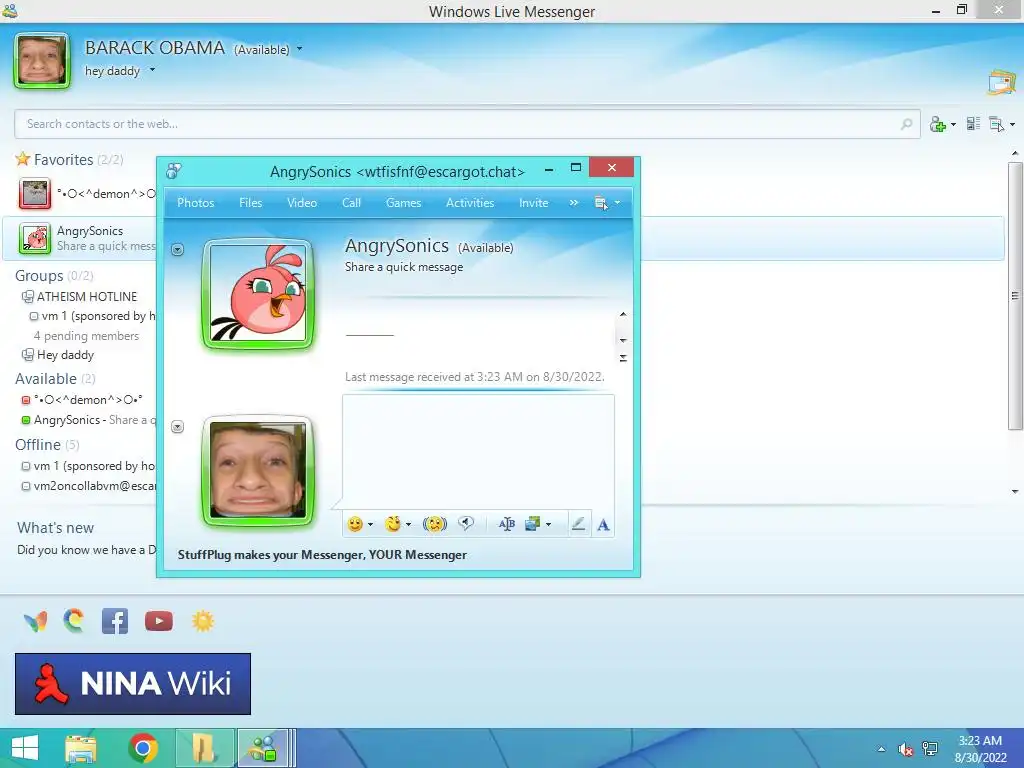Click the voice clip icon in chat toolbar
Image resolution: width=1024 pixels, height=768 pixels.
[x=466, y=523]
